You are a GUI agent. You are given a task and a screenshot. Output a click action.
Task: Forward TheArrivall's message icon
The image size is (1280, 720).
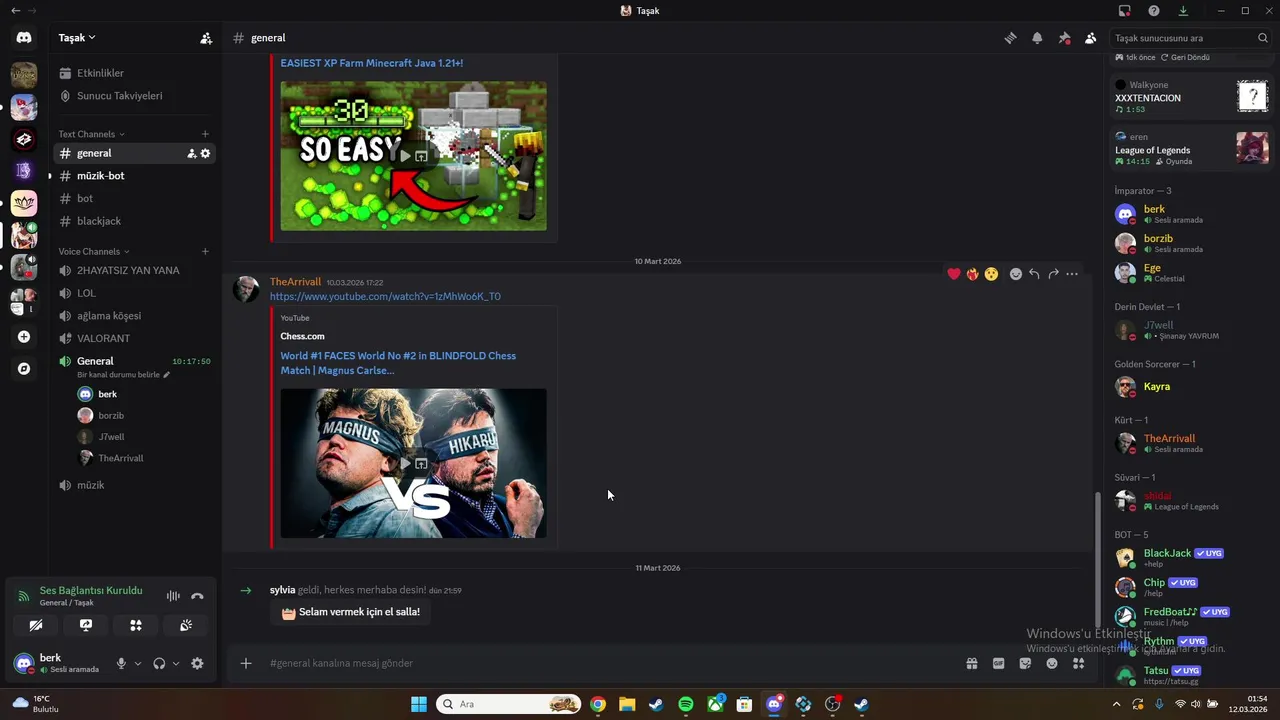coord(1053,274)
